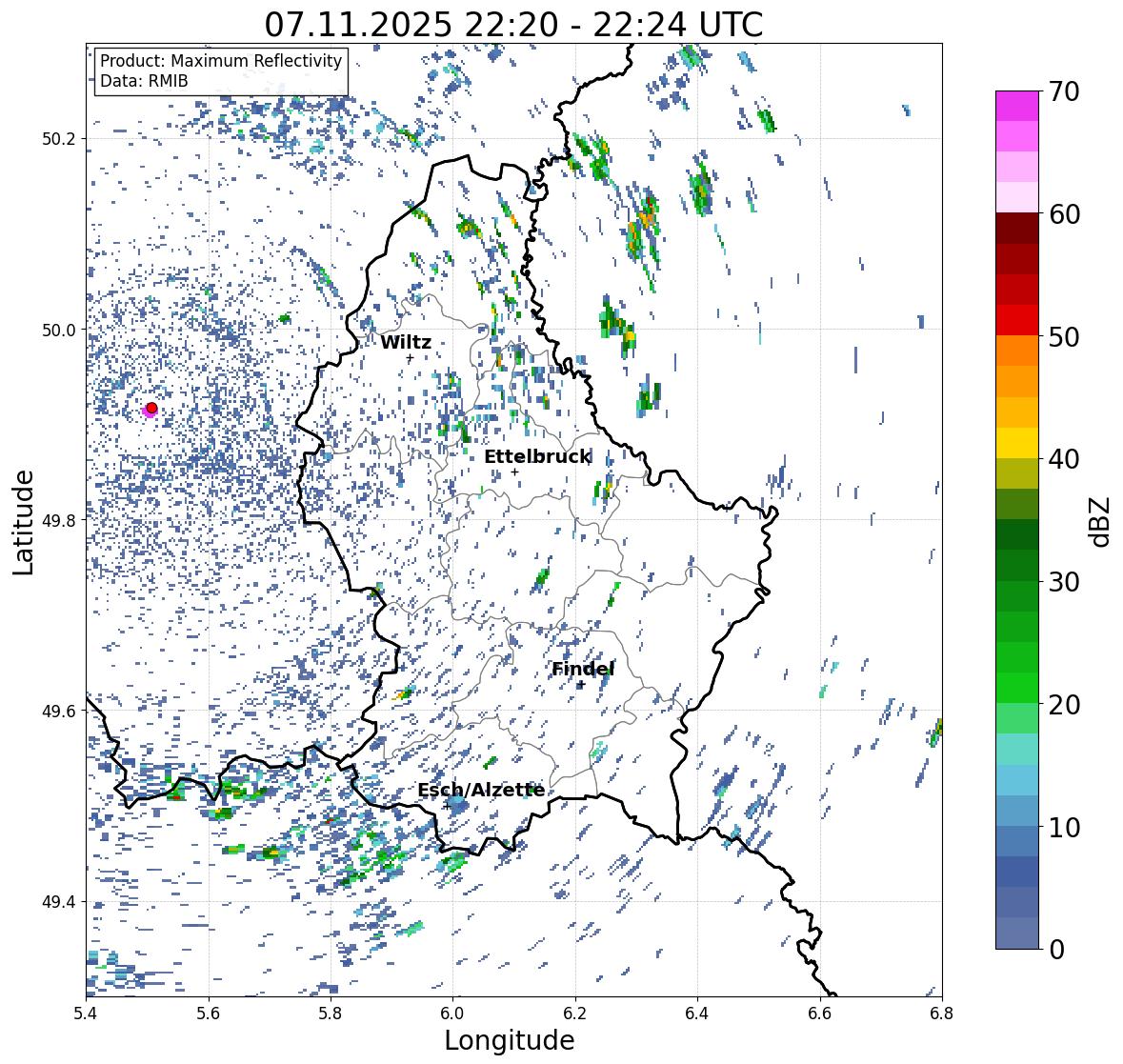Click the 30 value on the colorbar

pyautogui.click(x=1064, y=581)
